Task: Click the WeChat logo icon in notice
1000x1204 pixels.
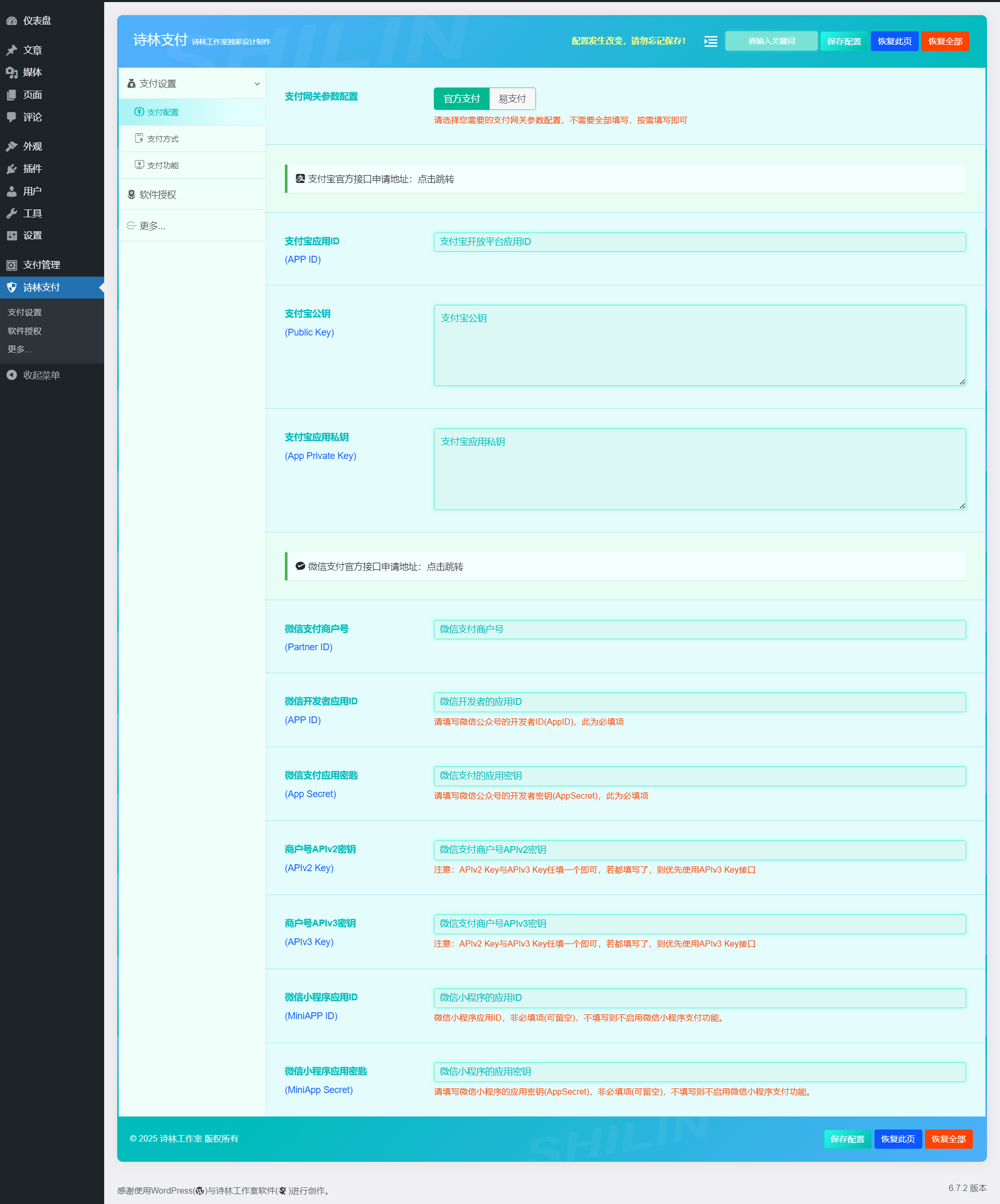Action: tap(301, 566)
